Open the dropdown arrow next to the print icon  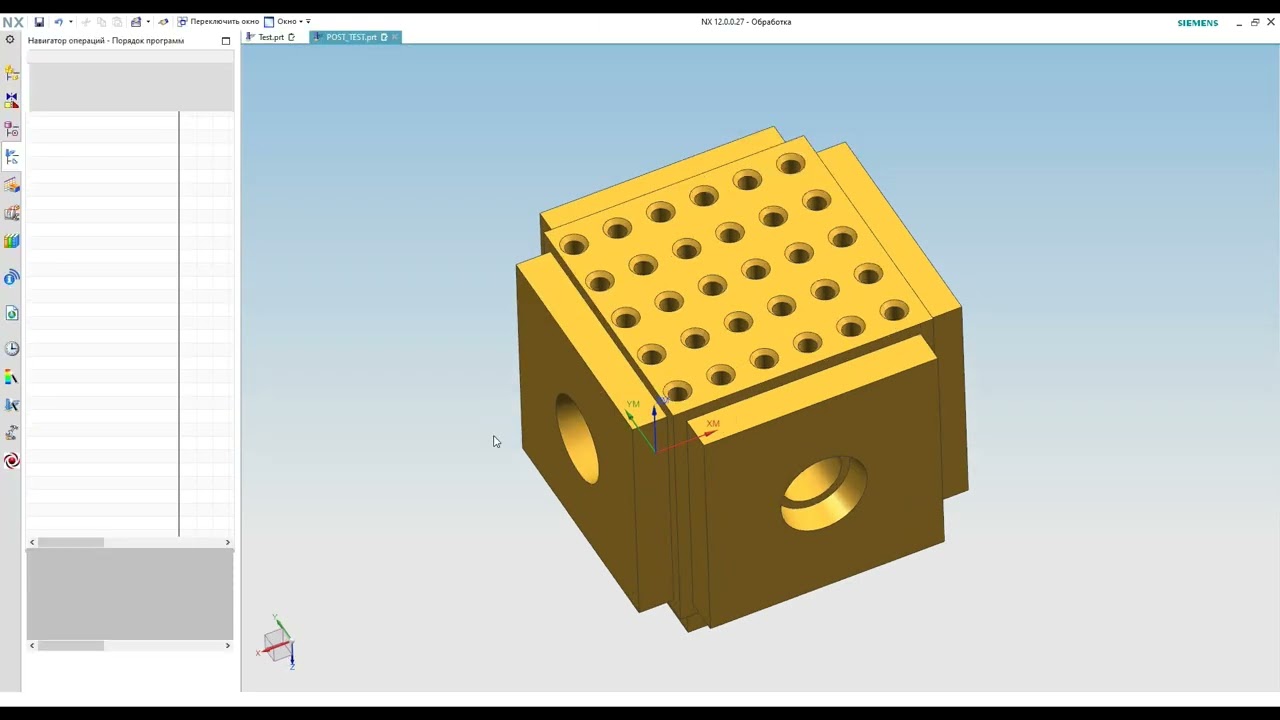(x=148, y=22)
